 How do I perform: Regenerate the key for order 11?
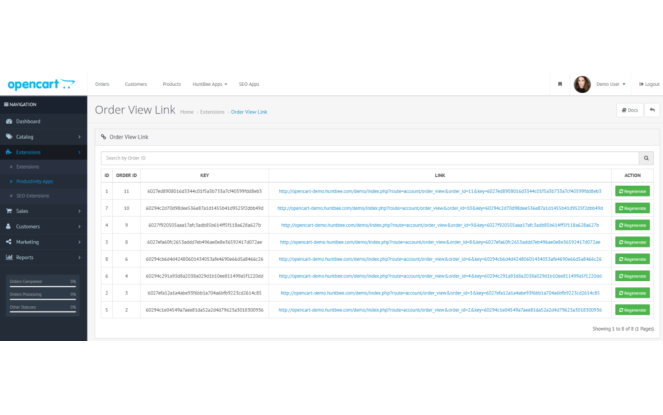[x=632, y=191]
